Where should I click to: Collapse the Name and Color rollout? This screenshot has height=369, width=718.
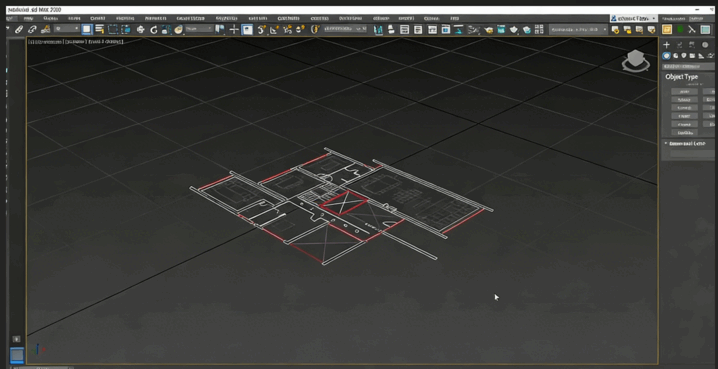pos(686,144)
